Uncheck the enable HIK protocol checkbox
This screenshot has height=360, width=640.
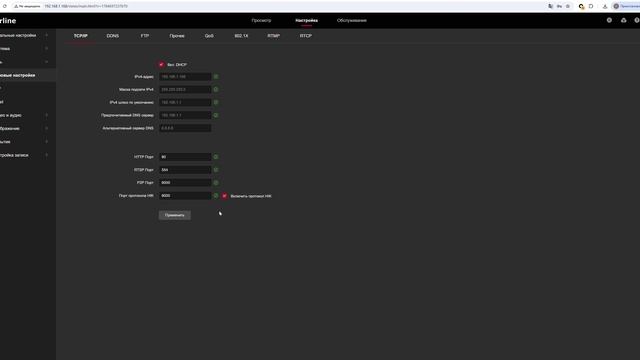point(224,196)
